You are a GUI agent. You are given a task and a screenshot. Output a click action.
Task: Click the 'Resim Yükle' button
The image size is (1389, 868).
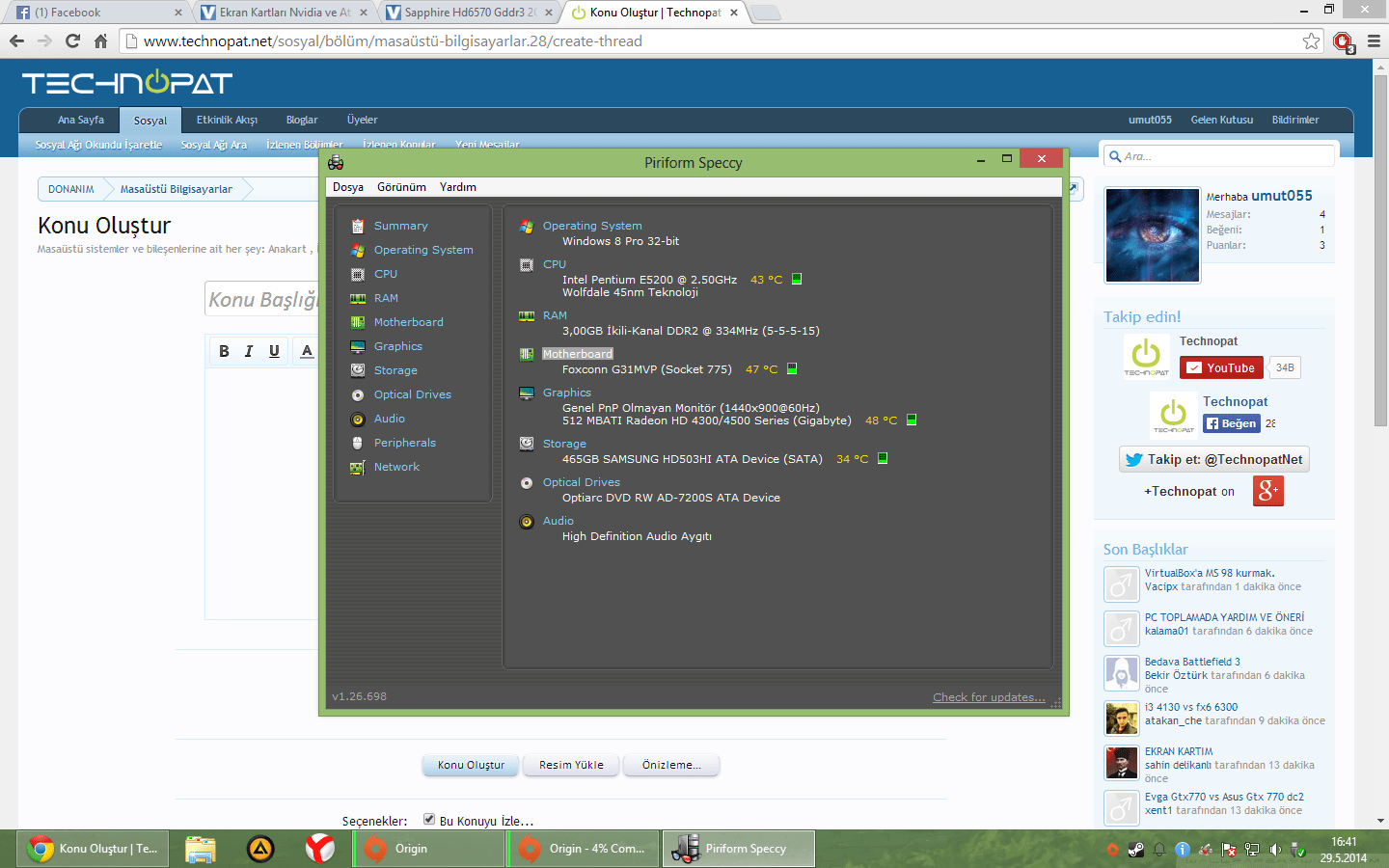(x=571, y=765)
